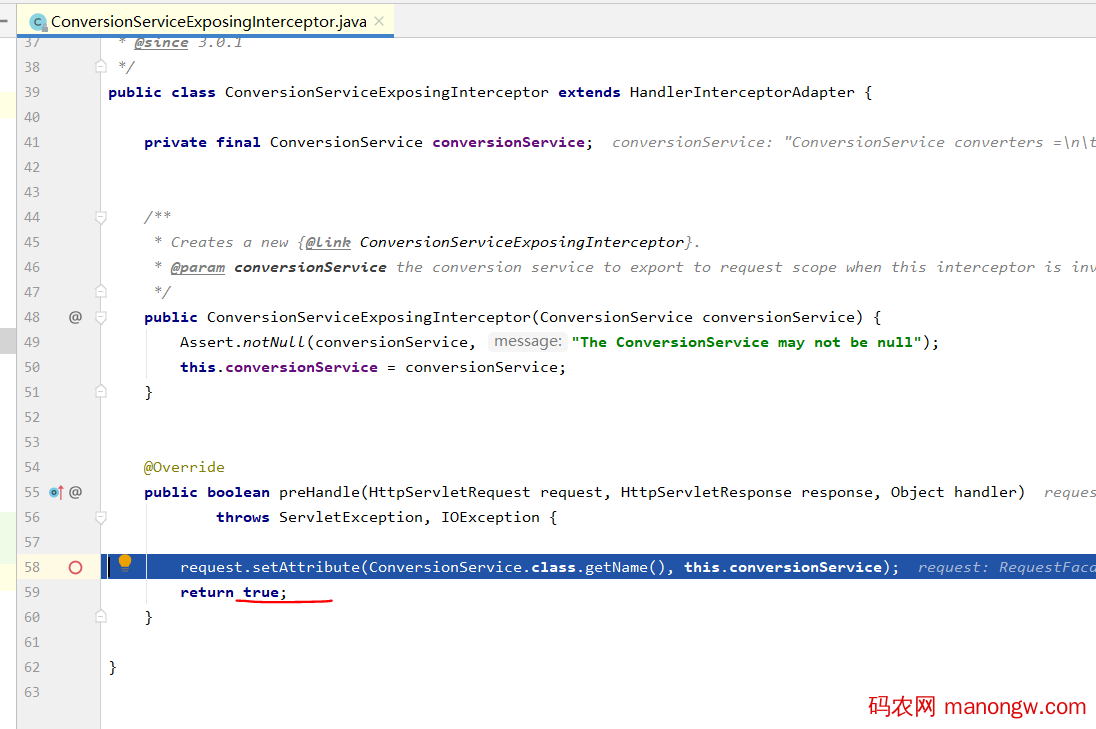Toggle the breakpoint on line 58

(x=75, y=567)
